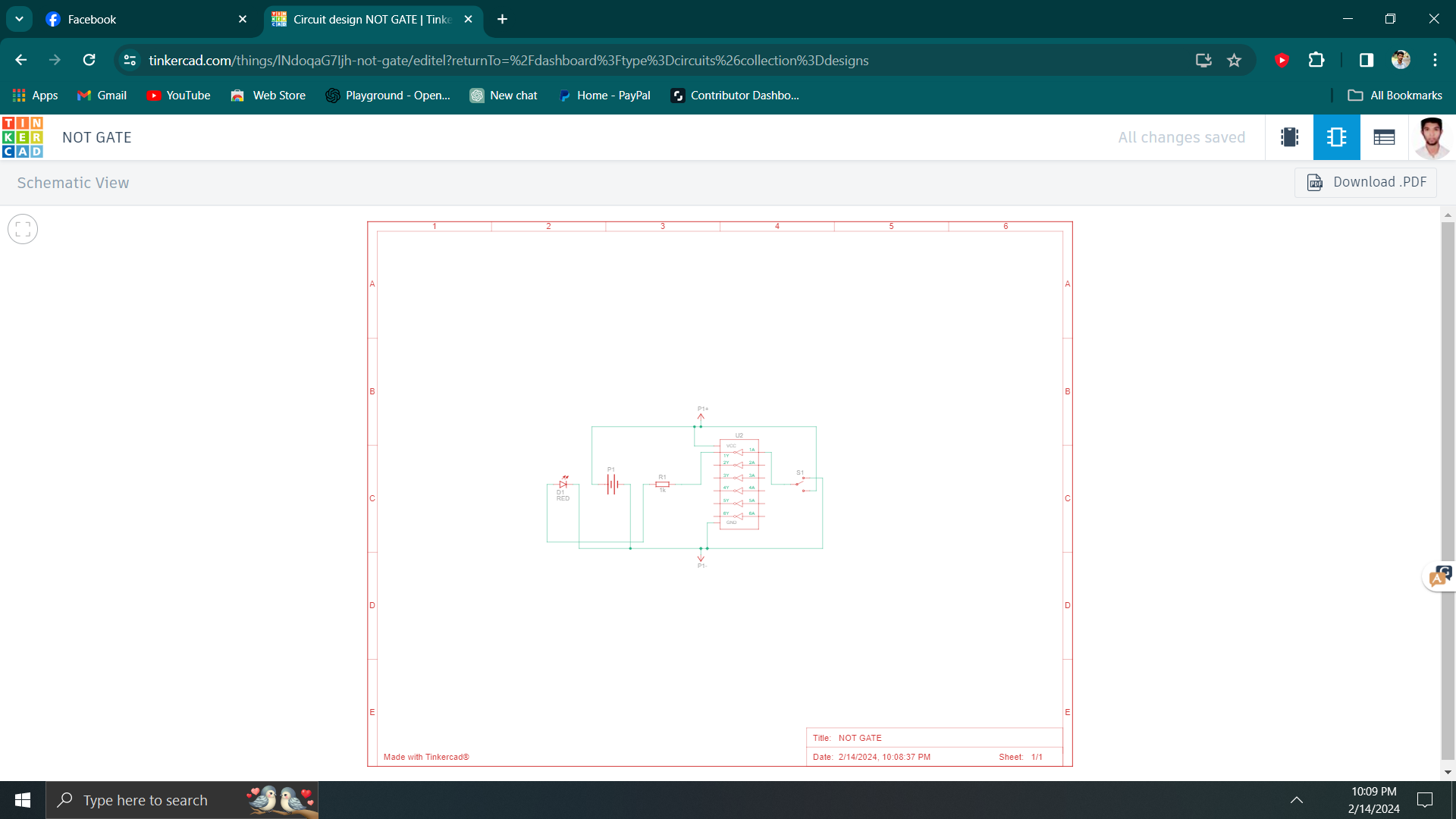The height and width of the screenshot is (819, 1456).
Task: Expand the tab search dropdown arrow
Action: [19, 19]
